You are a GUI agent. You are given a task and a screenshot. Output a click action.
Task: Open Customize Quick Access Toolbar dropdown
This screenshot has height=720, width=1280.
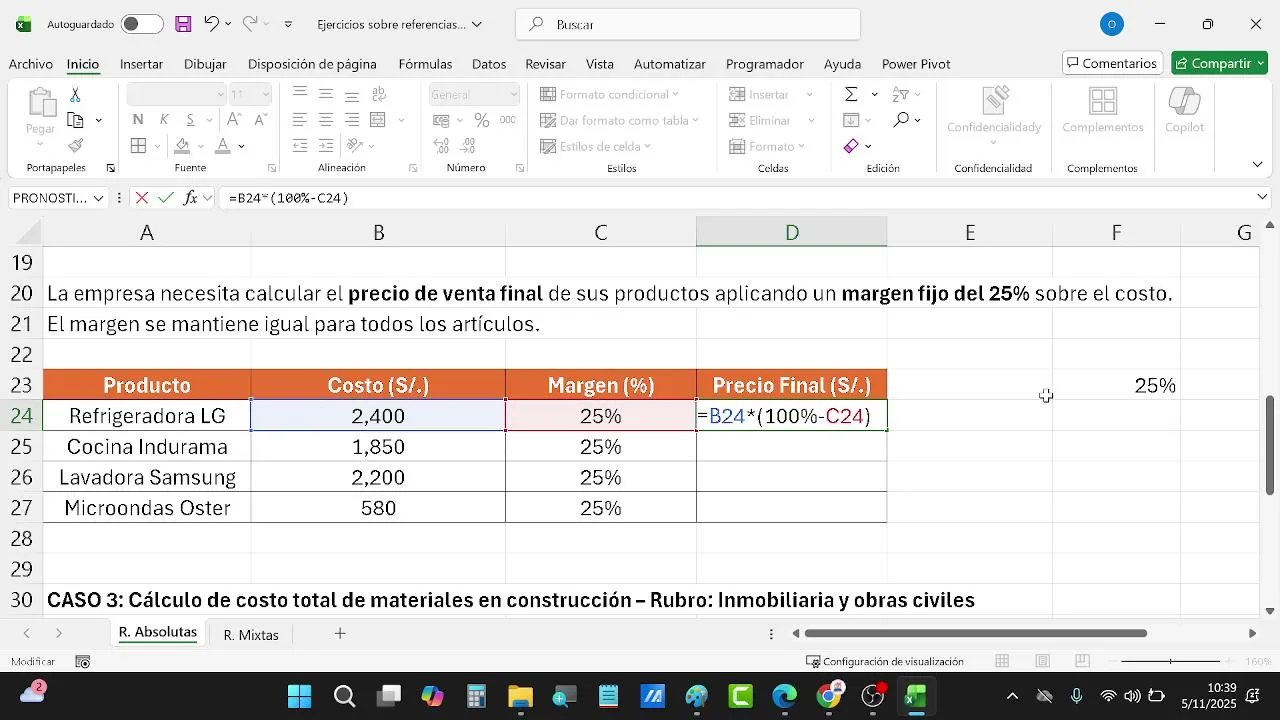coord(289,24)
